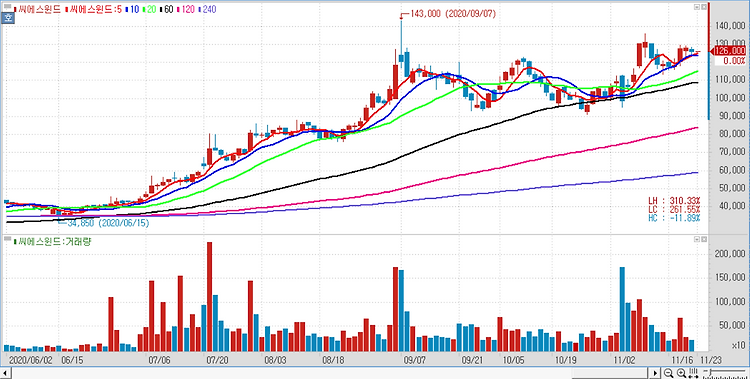Click the 09/07 date axis label
Viewport: 750px width, 379px height.
point(414,359)
